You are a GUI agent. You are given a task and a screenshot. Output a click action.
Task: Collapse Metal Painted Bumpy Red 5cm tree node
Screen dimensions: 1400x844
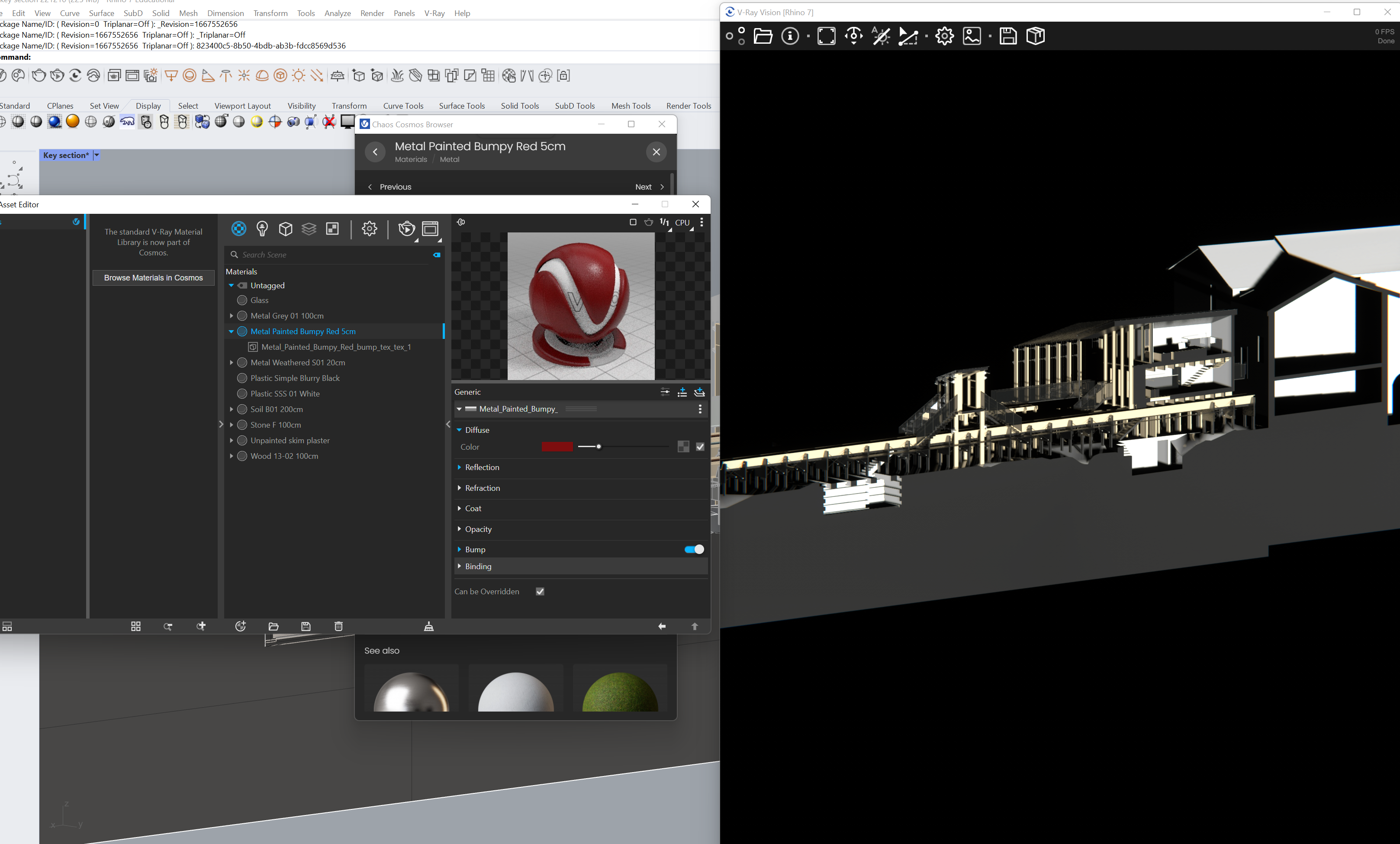(x=231, y=332)
